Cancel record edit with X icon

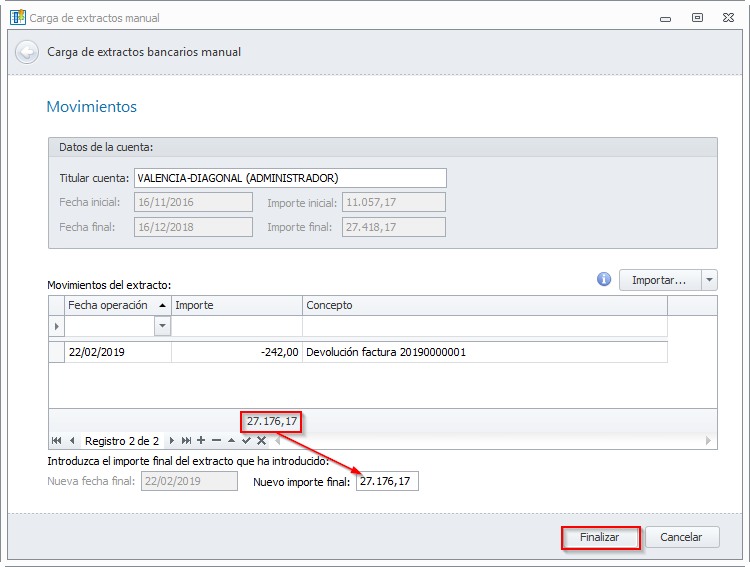click(261, 440)
